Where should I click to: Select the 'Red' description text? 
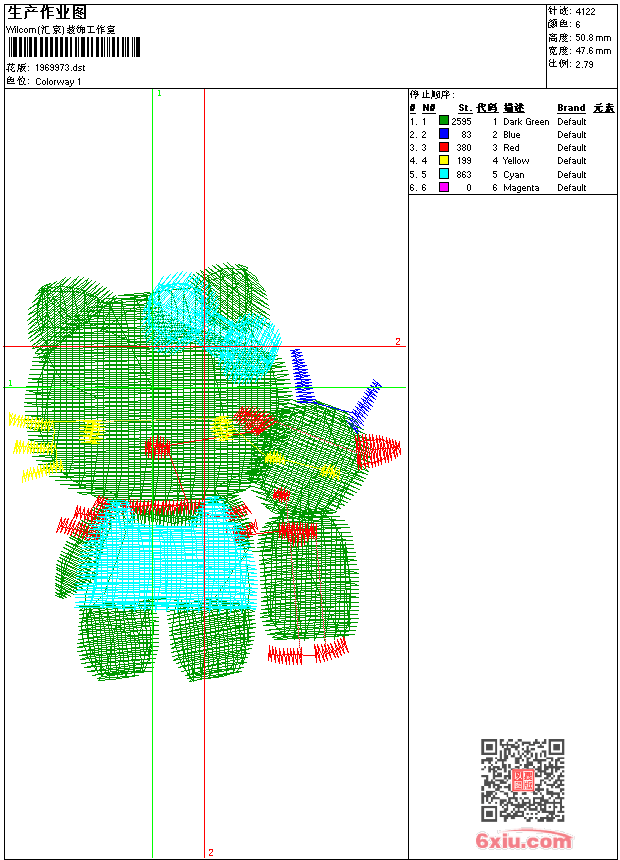511,148
